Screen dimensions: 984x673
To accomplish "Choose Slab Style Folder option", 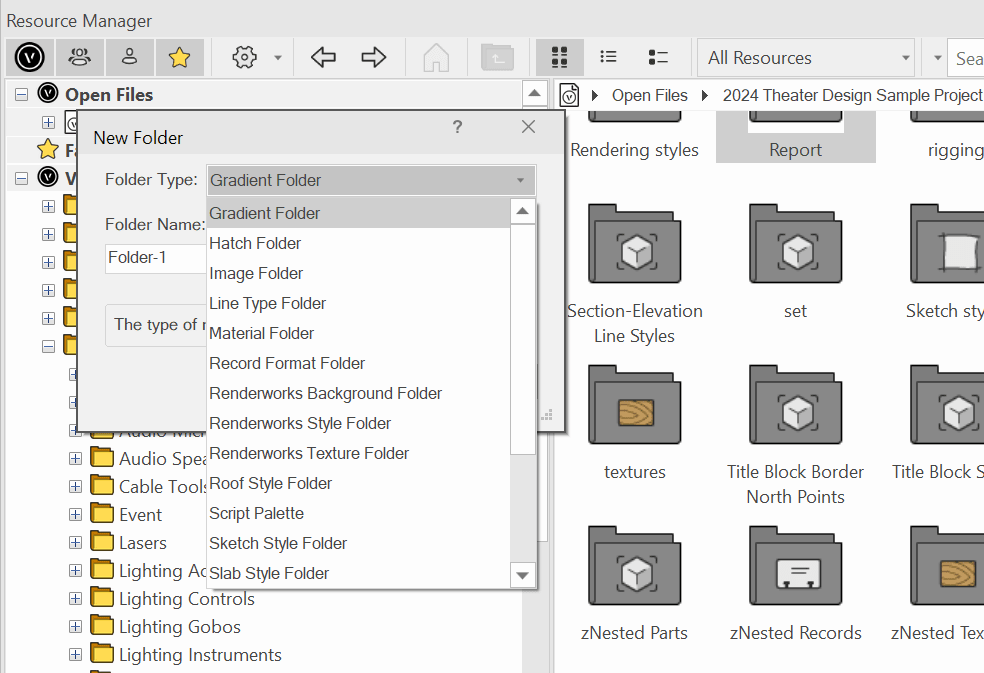I will tap(358, 573).
